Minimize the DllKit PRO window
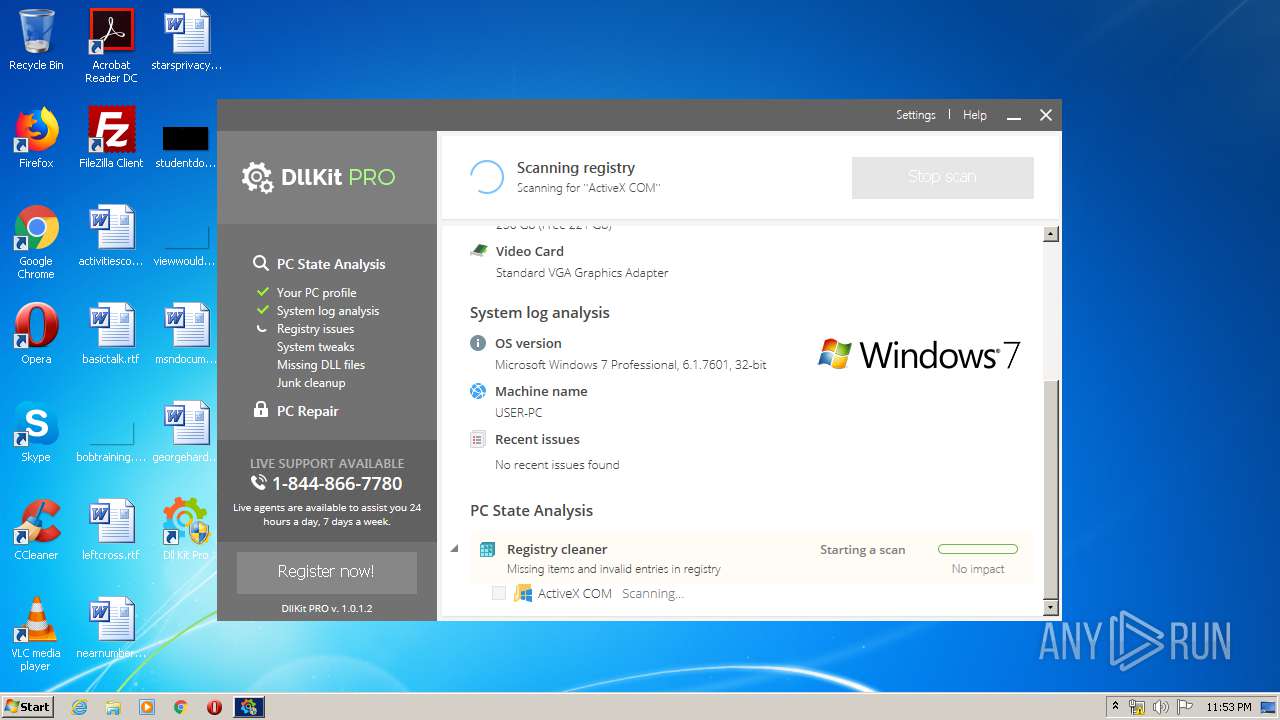This screenshot has width=1280, height=720. click(x=1014, y=116)
